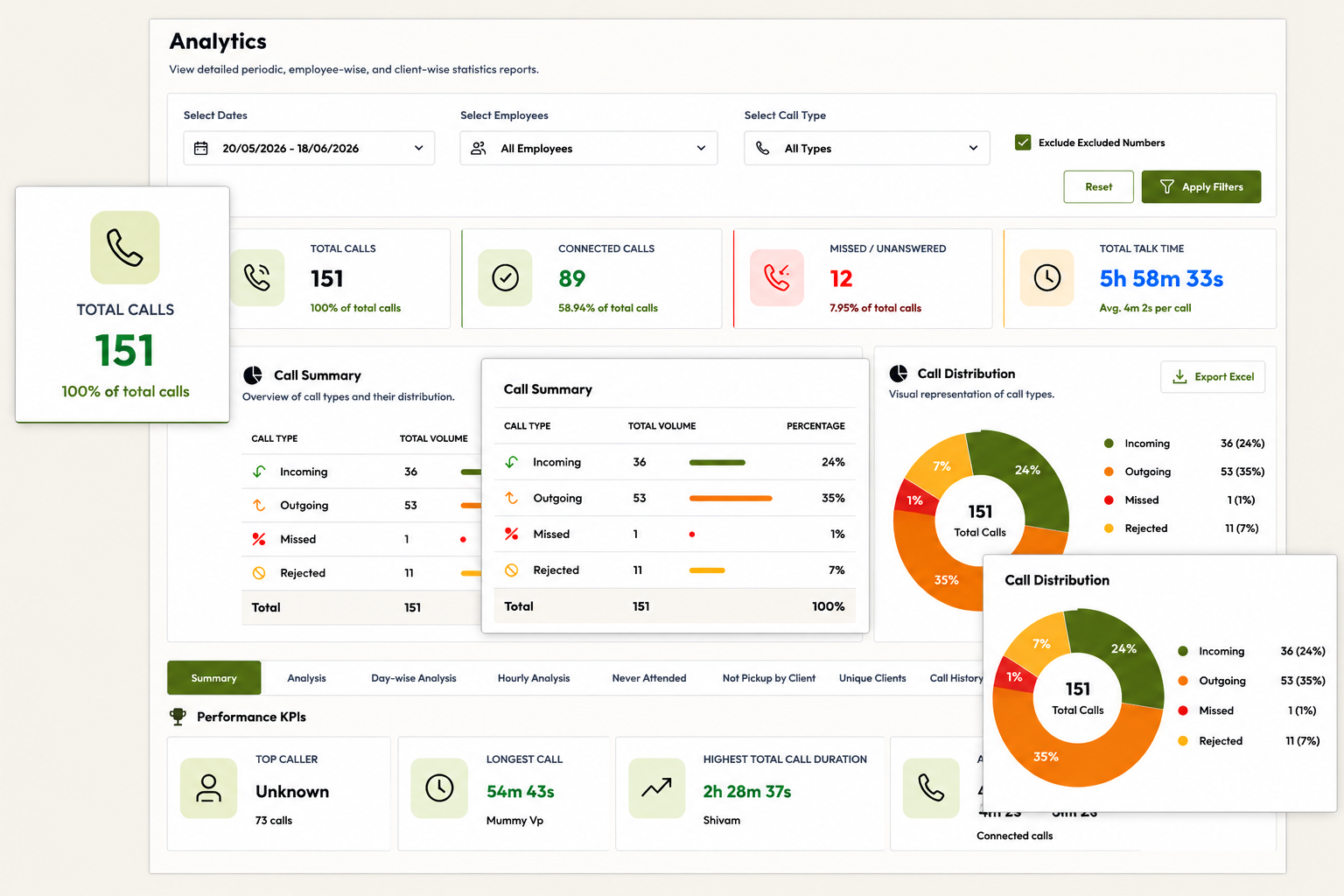Click the Outgoing arrow icon in the popup Call Summary
Screen dimensions: 1344x896
point(512,498)
